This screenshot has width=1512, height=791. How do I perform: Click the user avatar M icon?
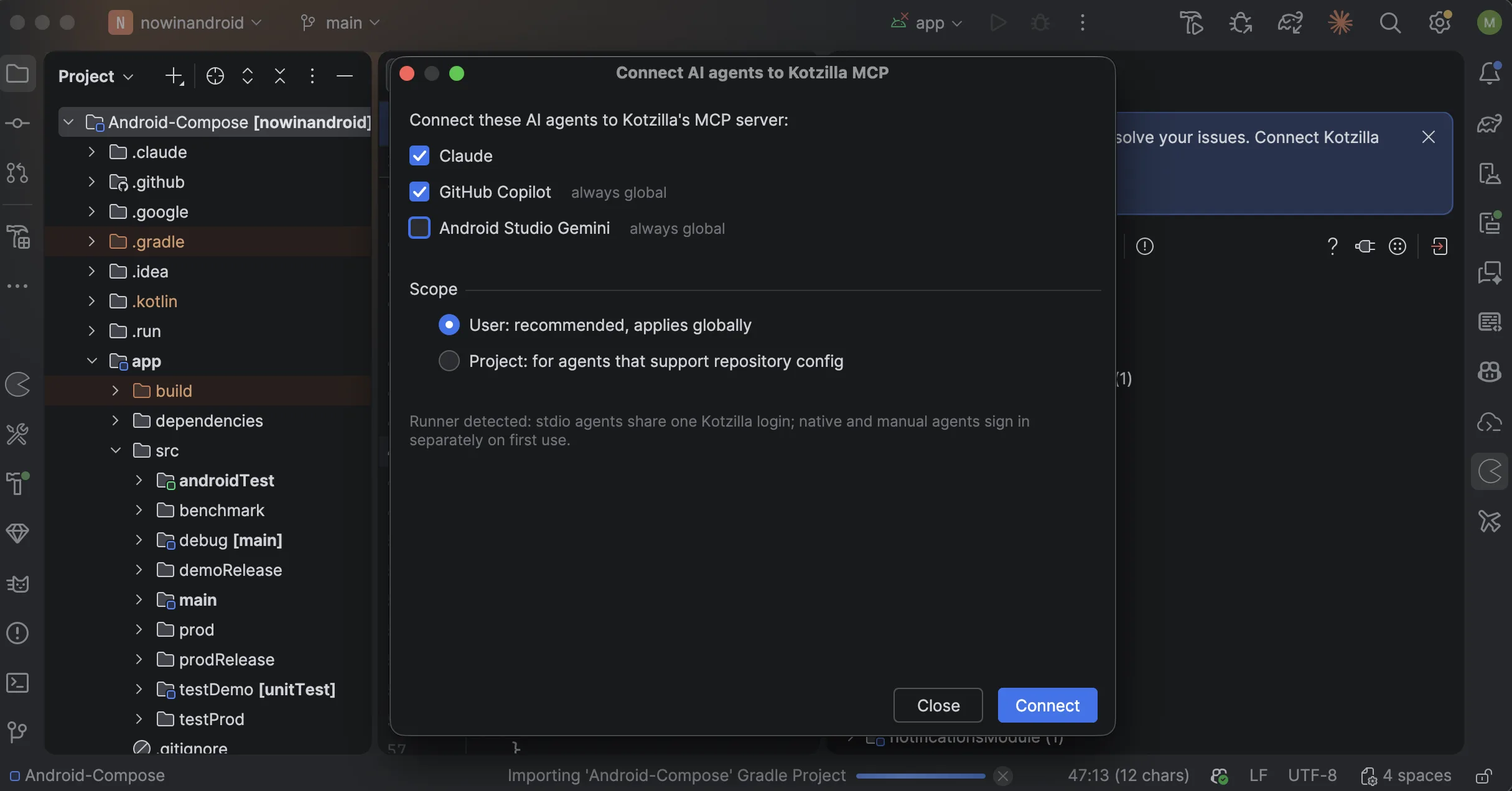(1489, 23)
